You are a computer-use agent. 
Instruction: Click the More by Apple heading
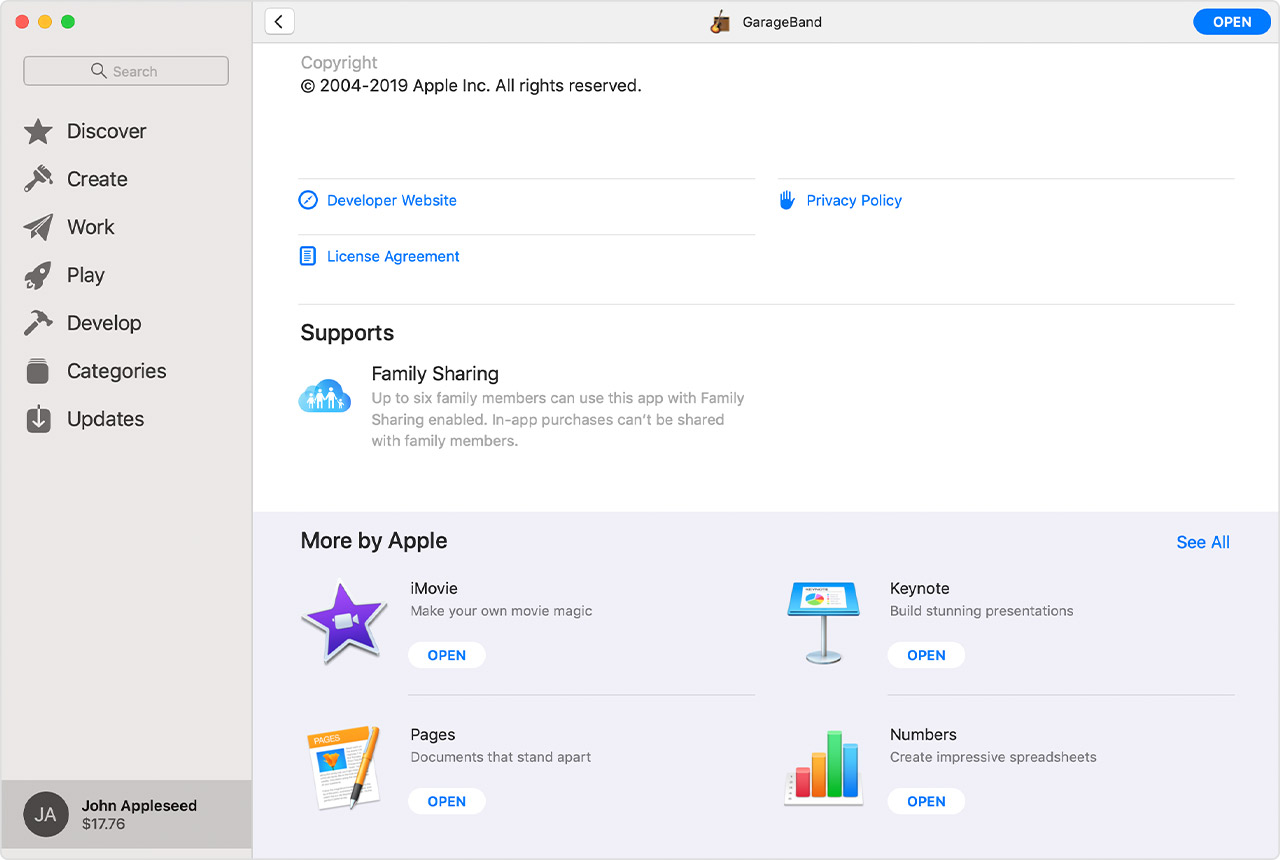click(x=374, y=541)
